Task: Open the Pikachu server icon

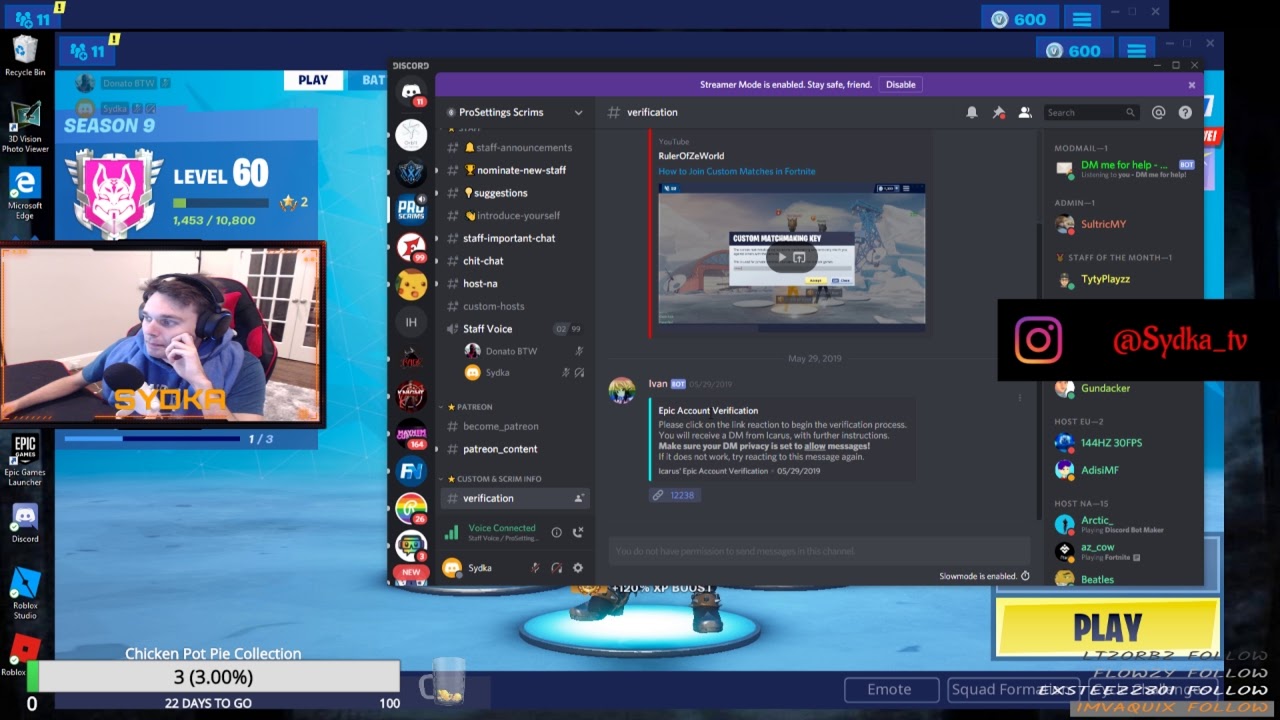Action: point(411,284)
